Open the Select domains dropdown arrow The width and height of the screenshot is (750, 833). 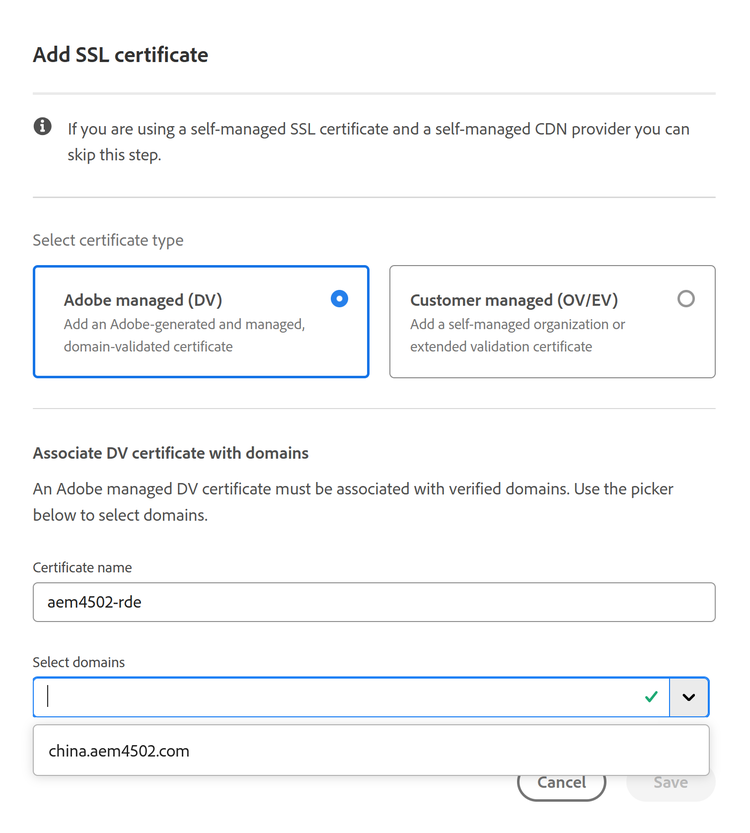click(689, 697)
